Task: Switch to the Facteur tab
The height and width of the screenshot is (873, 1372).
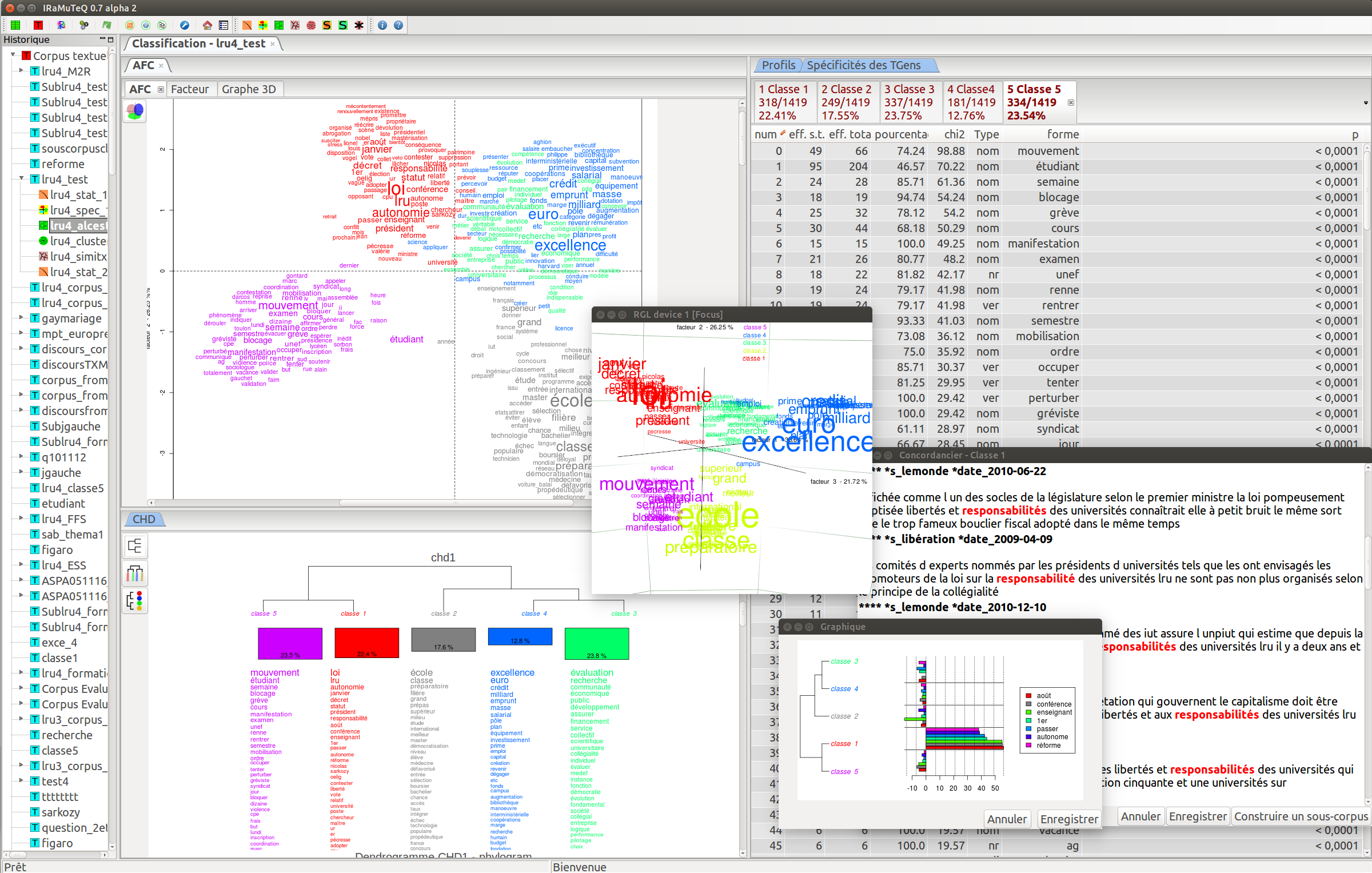Action: tap(190, 89)
